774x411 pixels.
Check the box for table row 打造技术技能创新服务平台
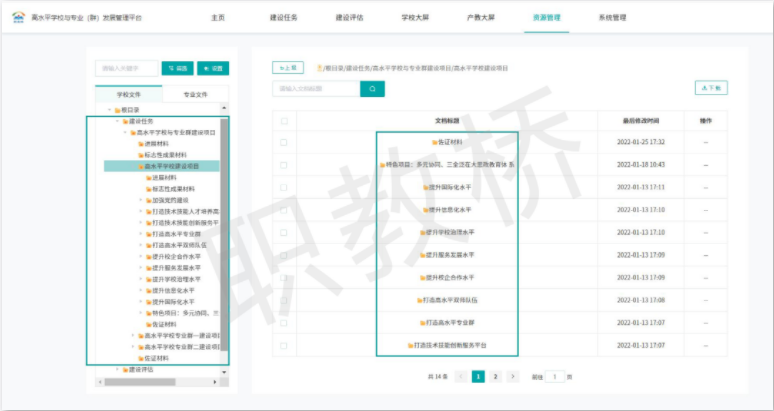pyautogui.click(x=284, y=345)
